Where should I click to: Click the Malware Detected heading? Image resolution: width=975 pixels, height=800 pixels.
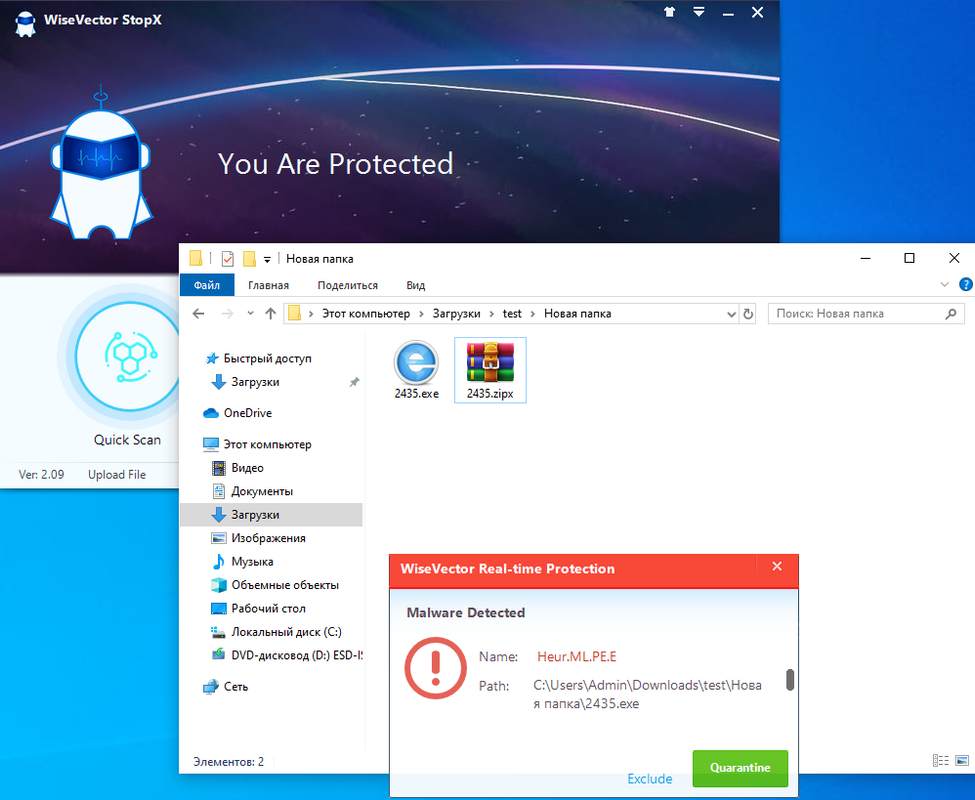[466, 613]
